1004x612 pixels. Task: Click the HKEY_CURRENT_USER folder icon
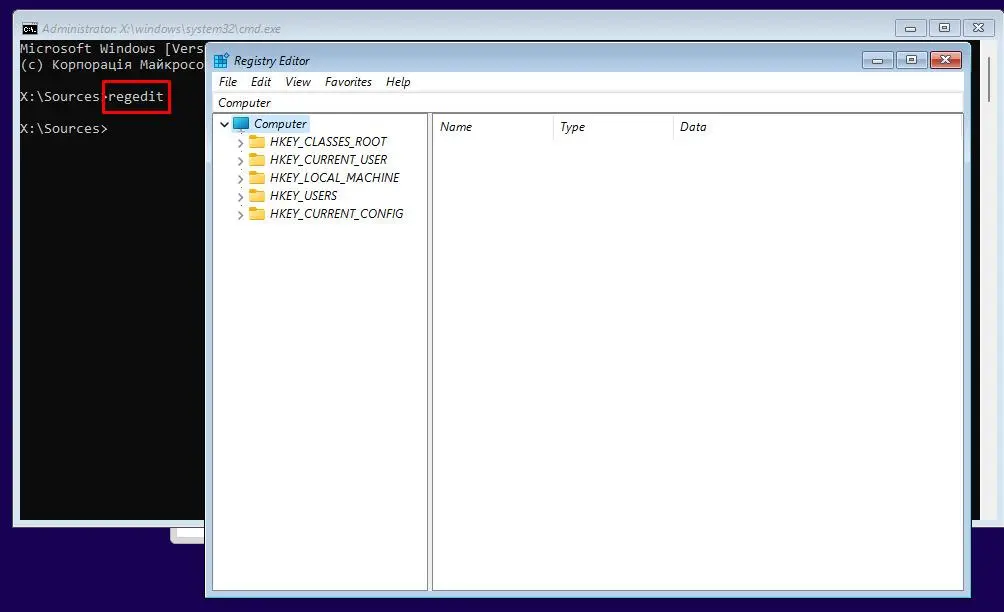coord(257,159)
